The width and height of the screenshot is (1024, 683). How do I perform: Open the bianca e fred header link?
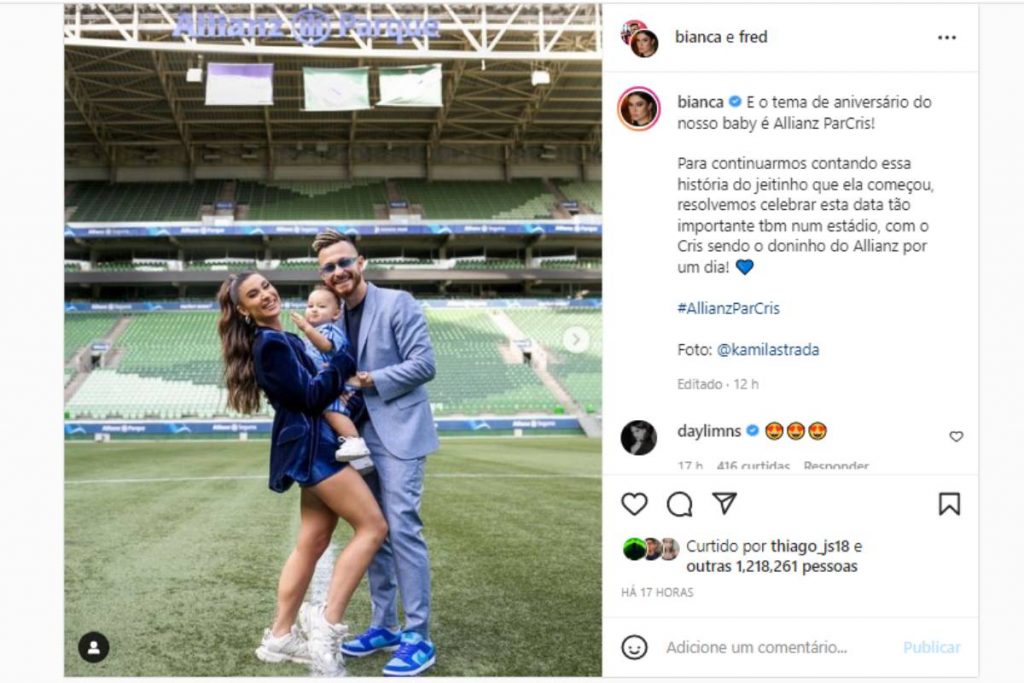click(721, 37)
